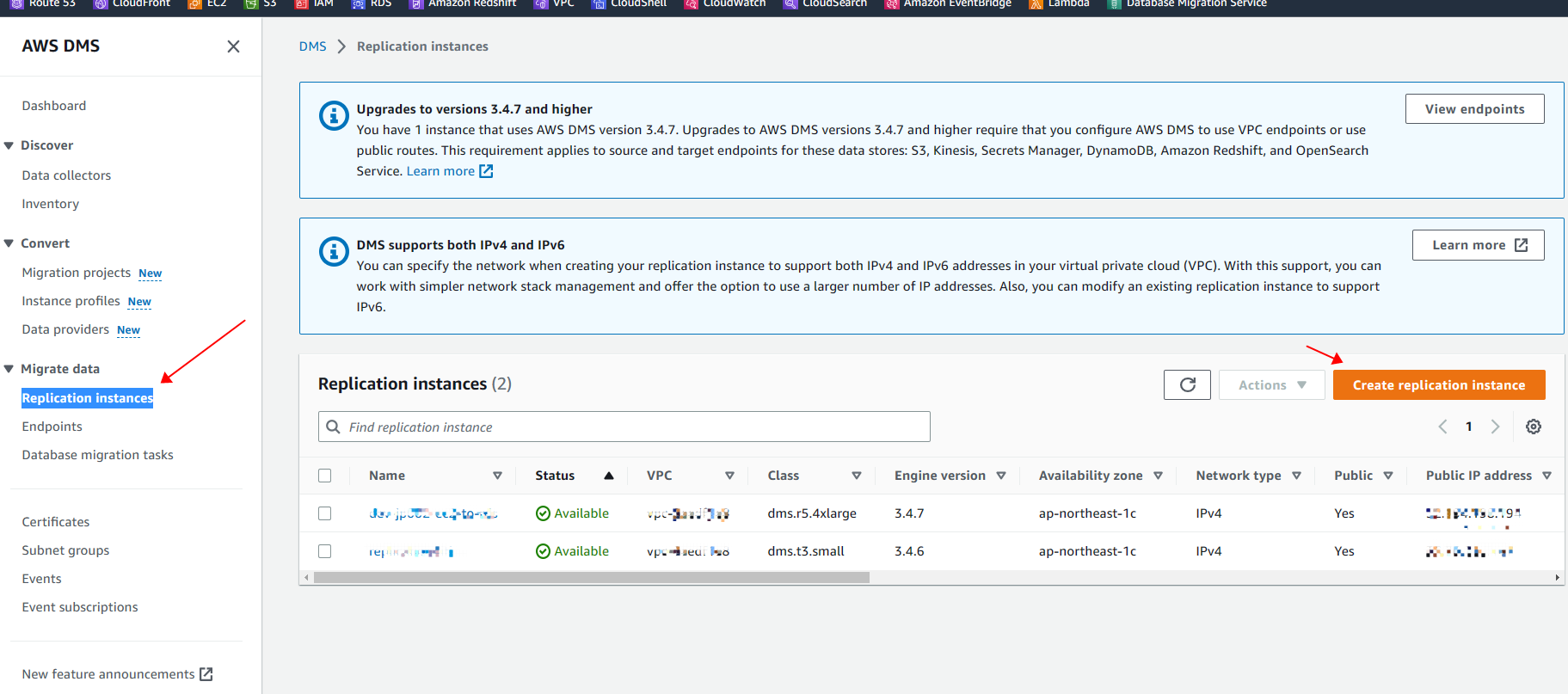1568x694 pixels.
Task: Click external link icon next to New feature announcements
Action: [206, 674]
